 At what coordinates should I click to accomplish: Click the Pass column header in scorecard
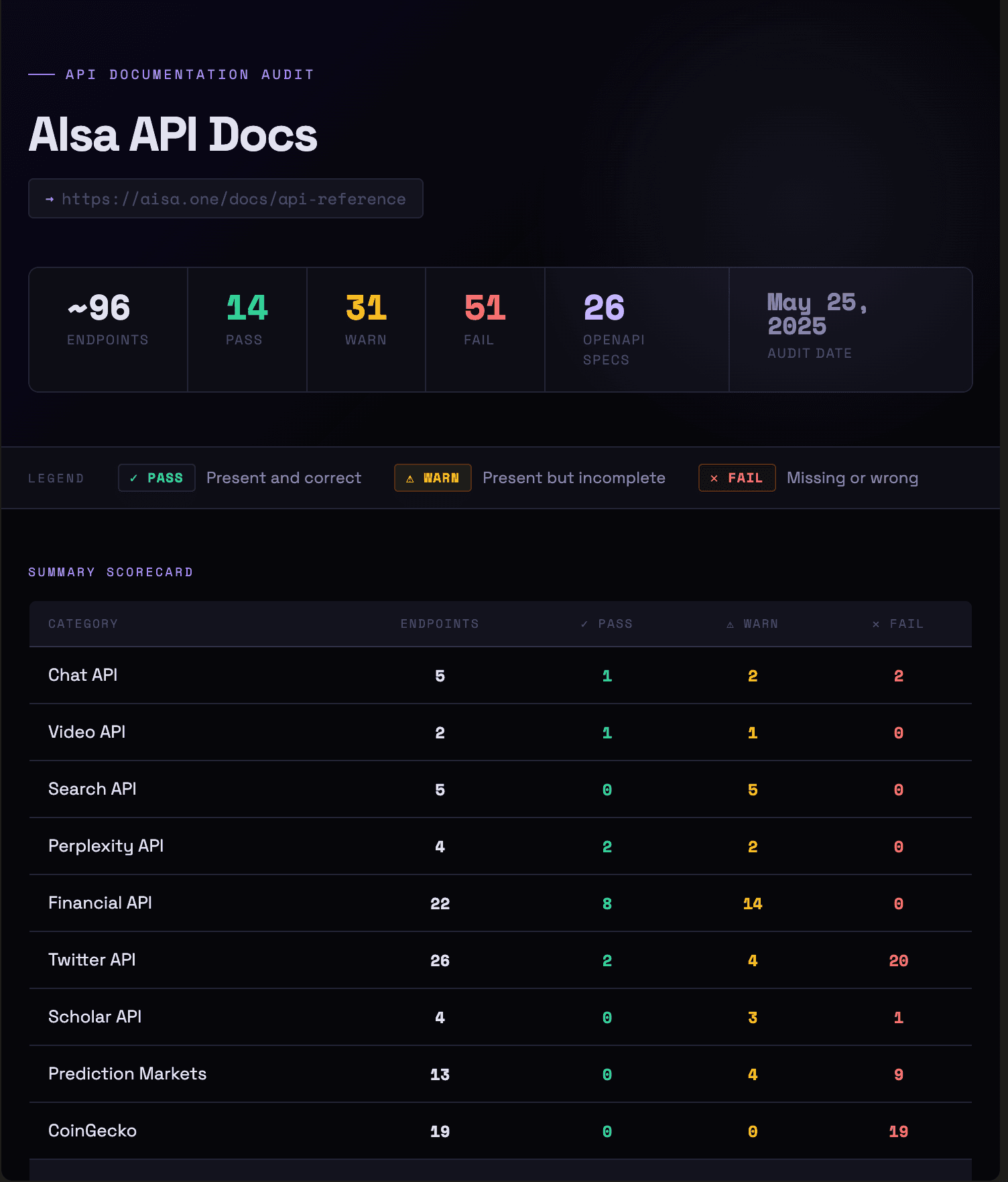click(x=607, y=624)
